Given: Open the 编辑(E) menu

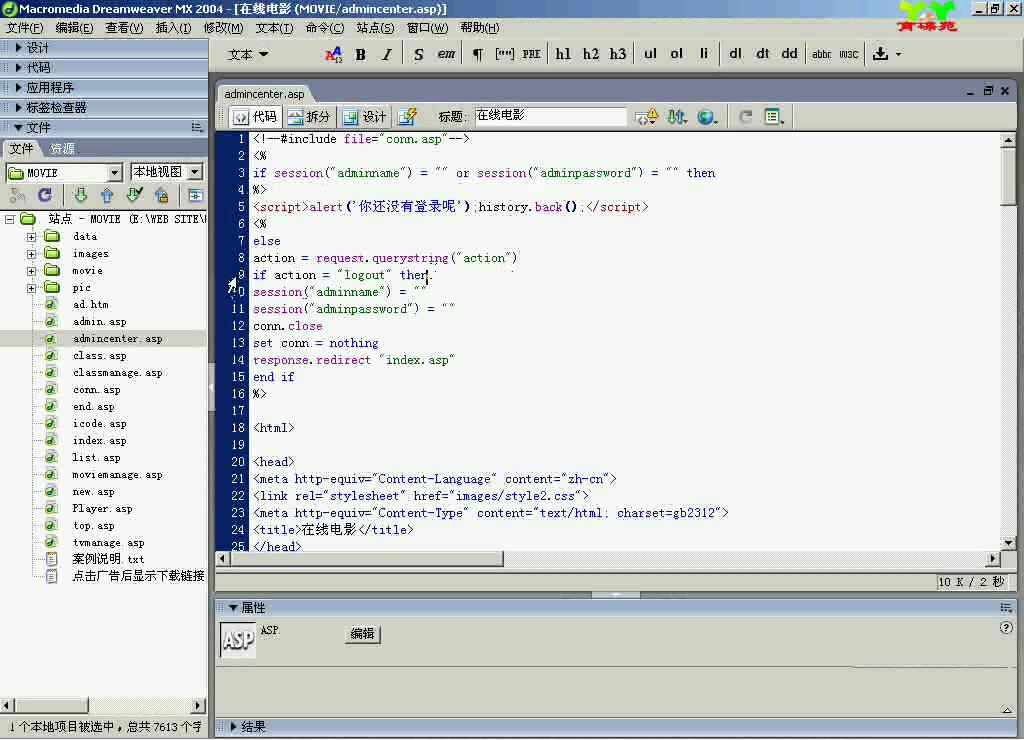Looking at the screenshot, I should (74, 28).
